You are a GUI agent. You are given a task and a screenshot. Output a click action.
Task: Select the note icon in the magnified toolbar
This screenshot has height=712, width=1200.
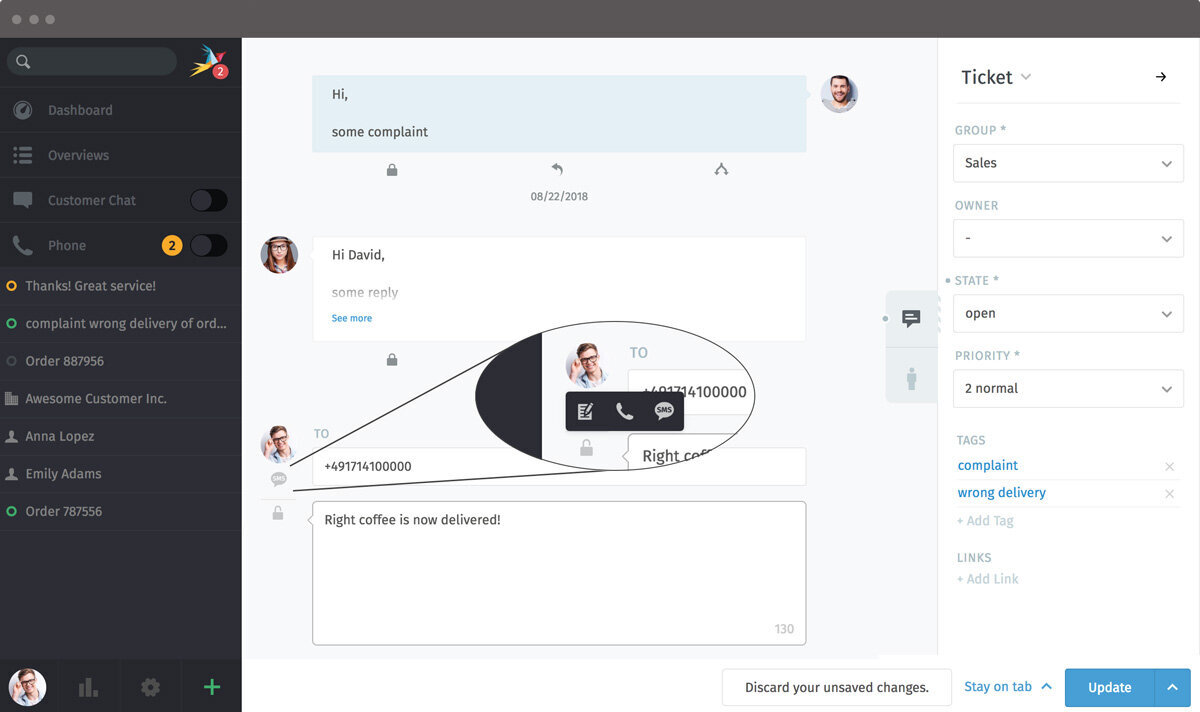(585, 410)
